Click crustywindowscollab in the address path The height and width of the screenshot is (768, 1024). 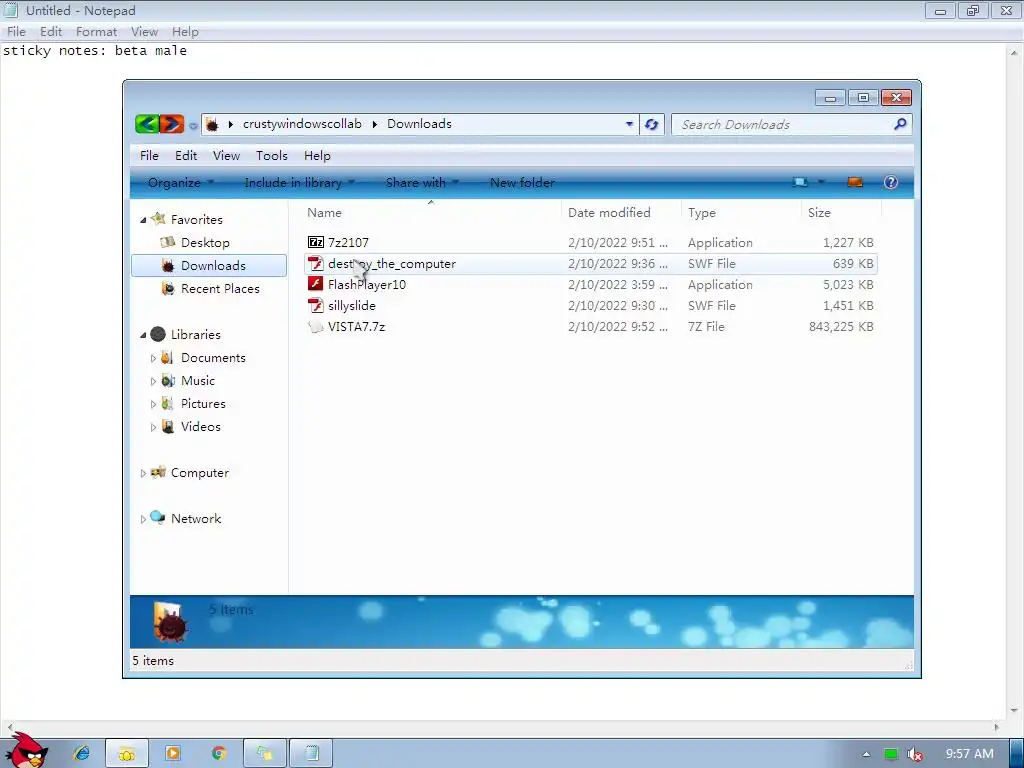coord(302,123)
